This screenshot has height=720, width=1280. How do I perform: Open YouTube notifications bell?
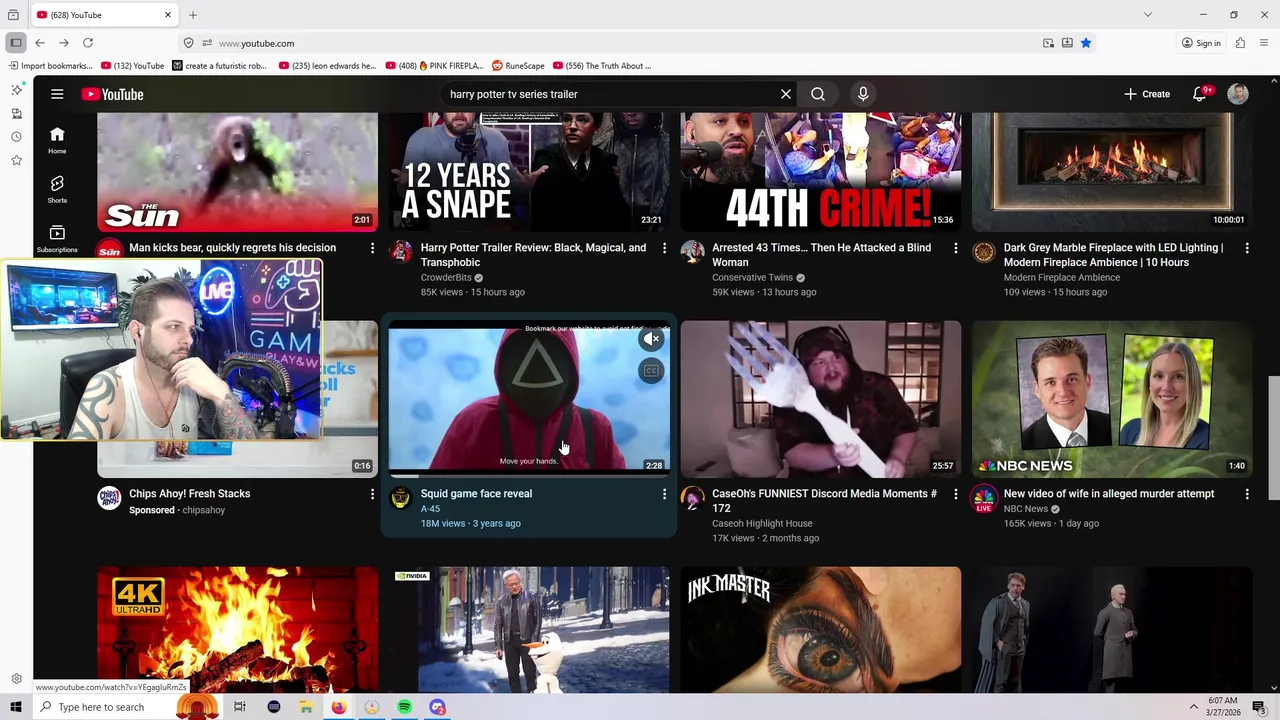(x=1200, y=94)
